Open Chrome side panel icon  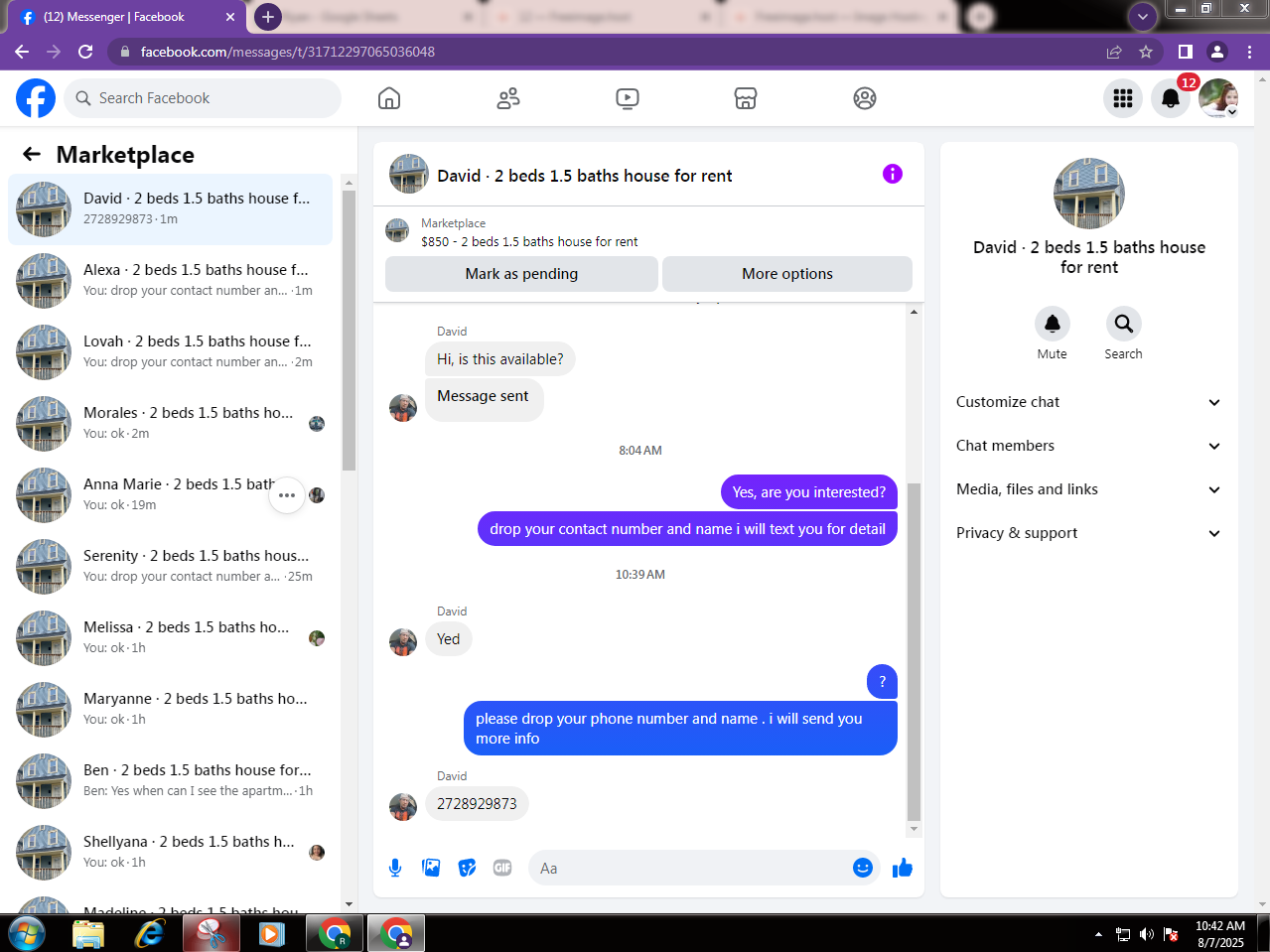pos(1185,52)
